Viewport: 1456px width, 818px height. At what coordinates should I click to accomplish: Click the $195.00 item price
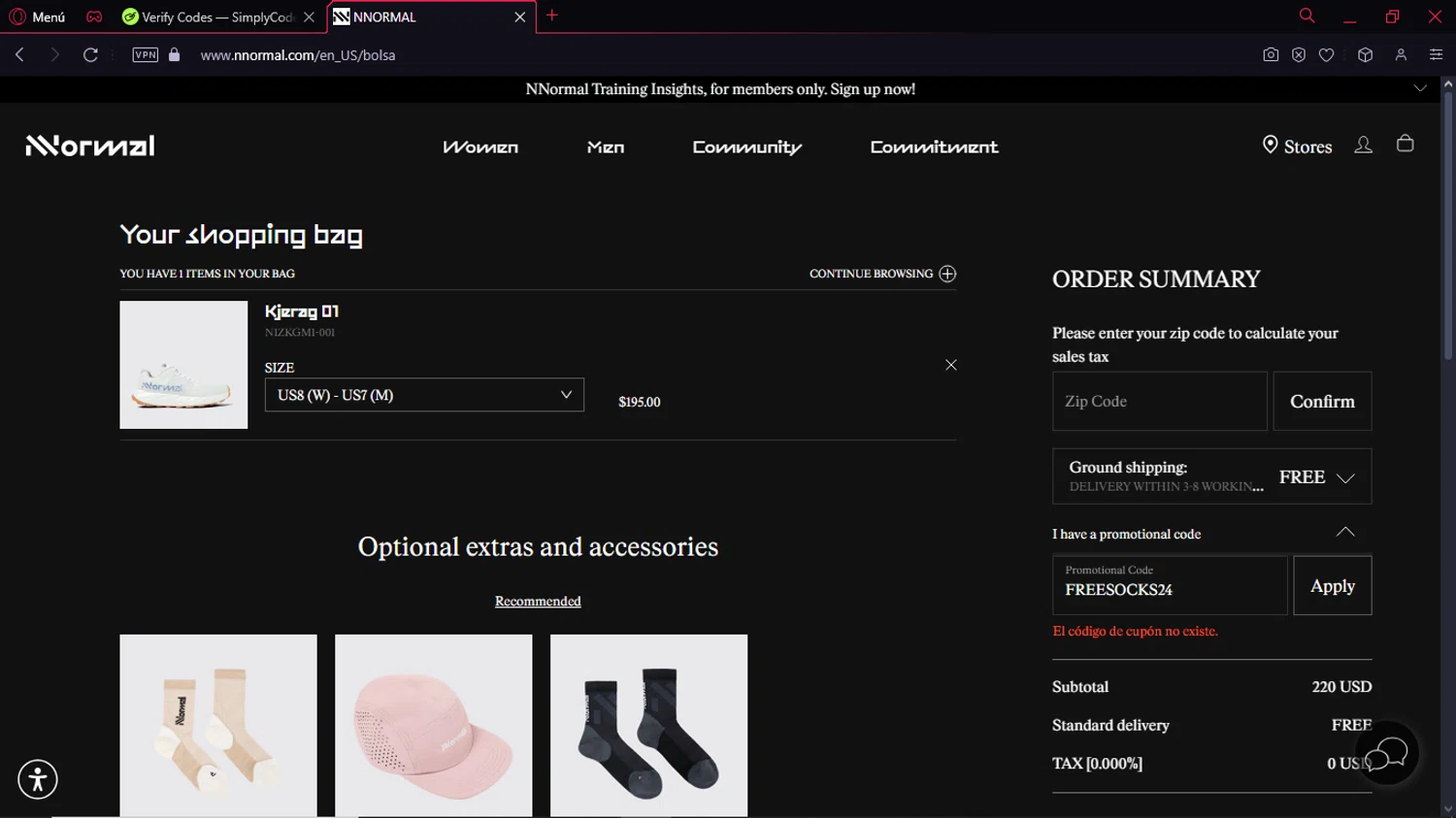[x=640, y=402]
